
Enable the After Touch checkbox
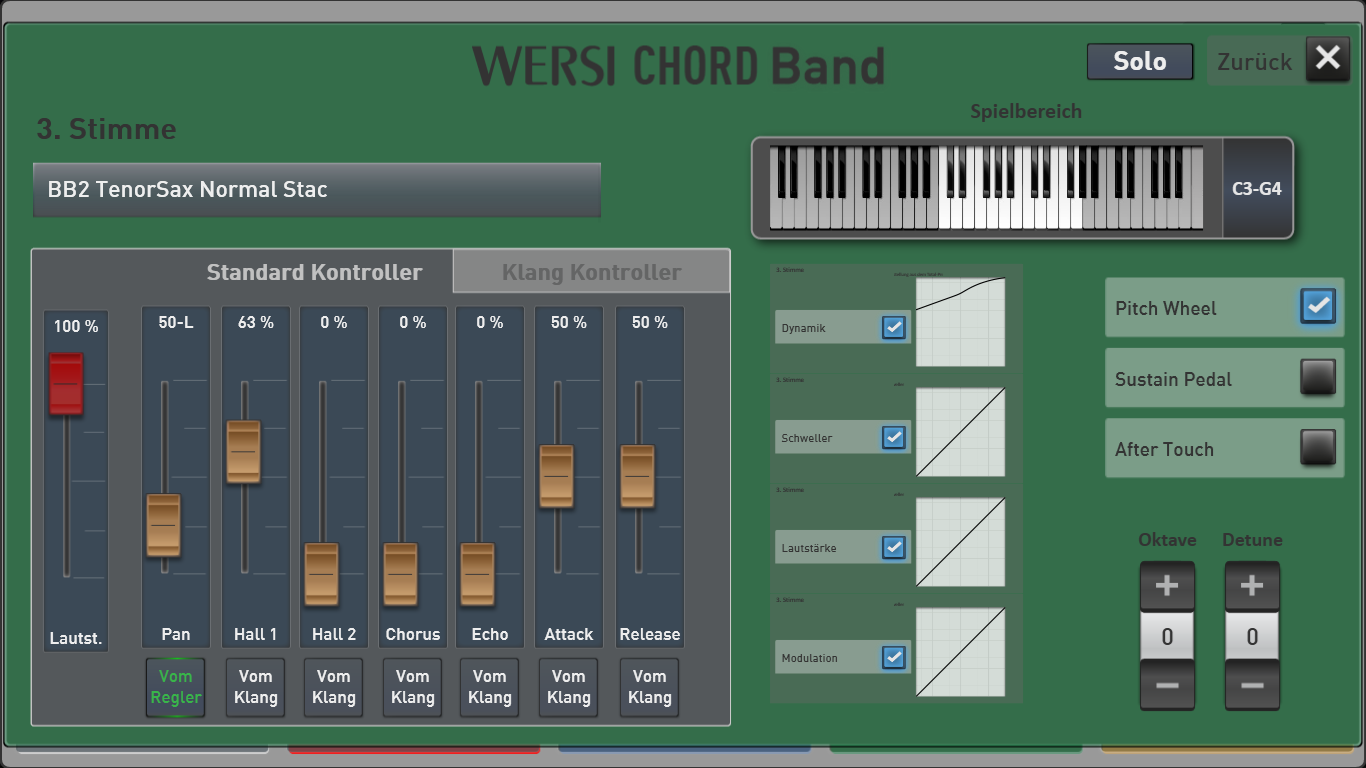1318,447
